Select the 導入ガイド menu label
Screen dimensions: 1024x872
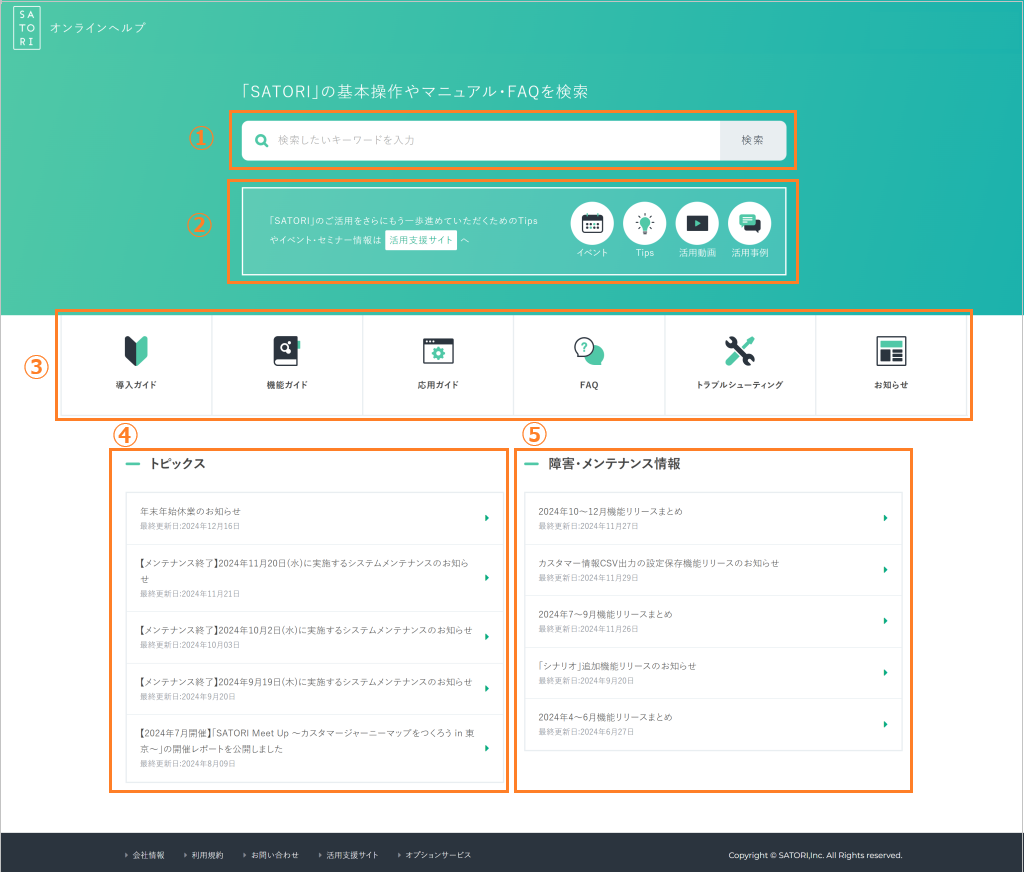[x=136, y=385]
